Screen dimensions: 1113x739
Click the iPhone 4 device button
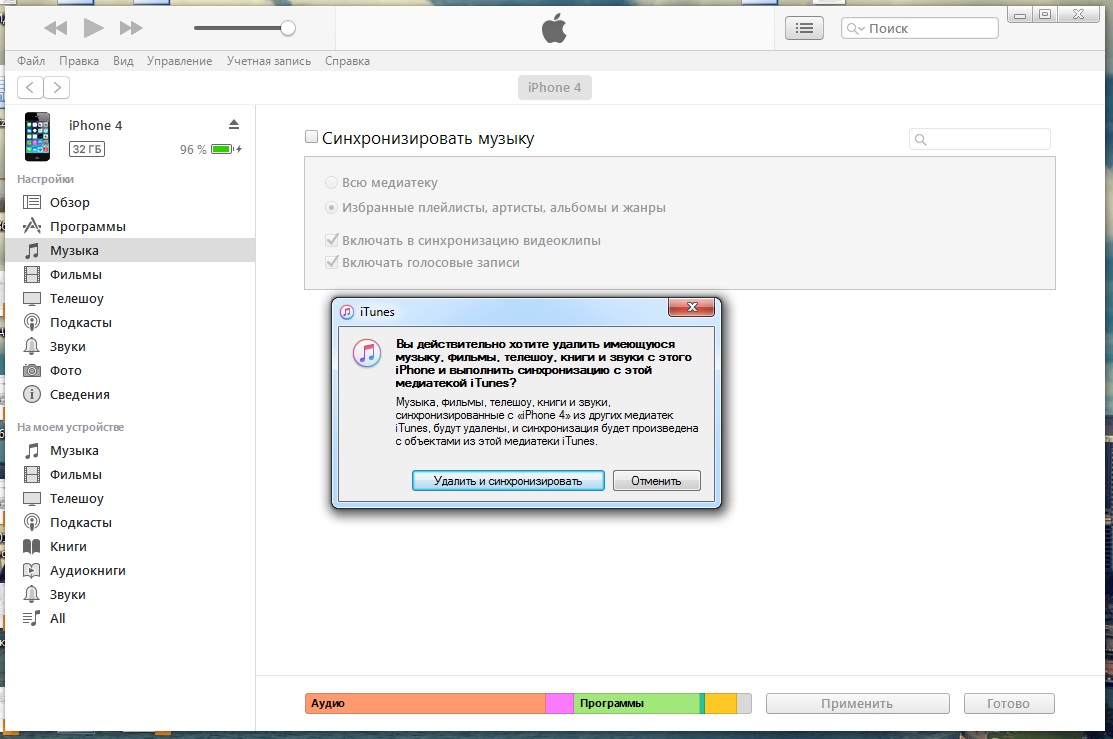[x=554, y=87]
